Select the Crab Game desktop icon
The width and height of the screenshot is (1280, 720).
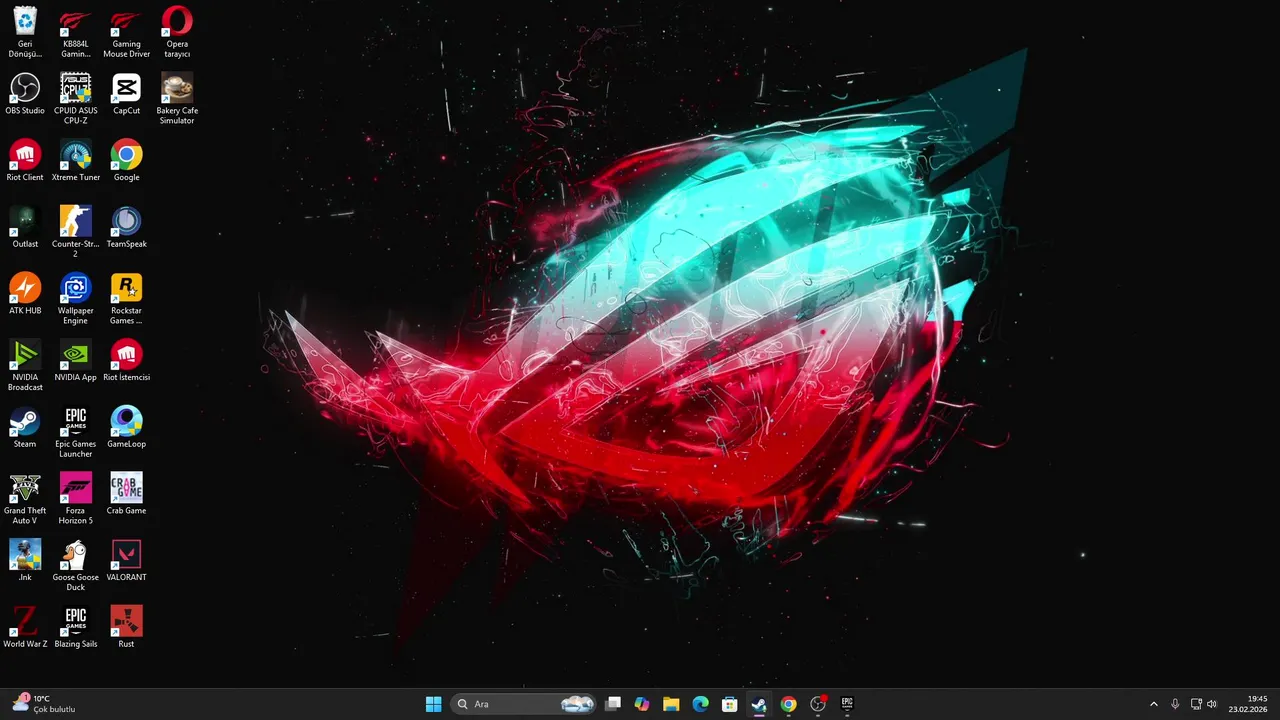pyautogui.click(x=126, y=494)
